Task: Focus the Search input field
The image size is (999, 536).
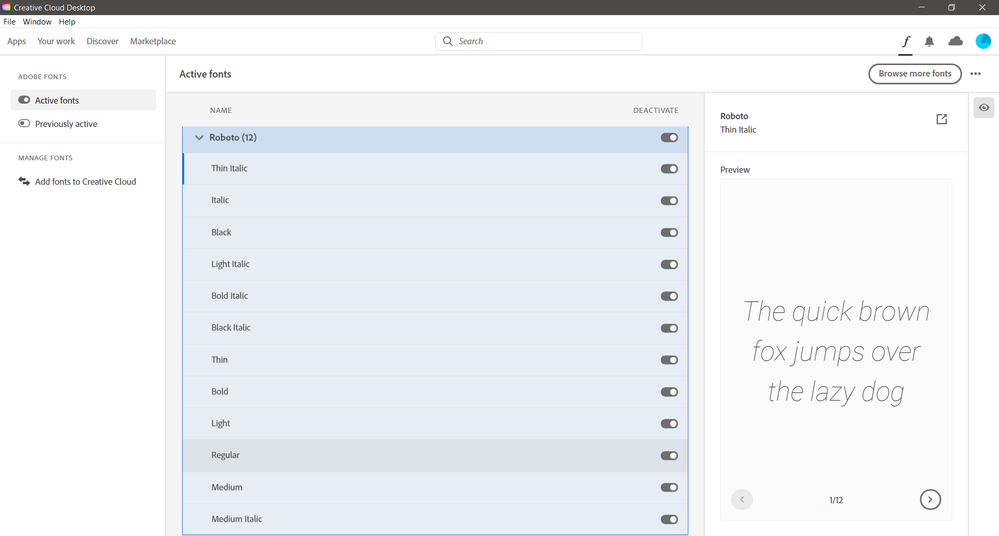Action: click(538, 41)
